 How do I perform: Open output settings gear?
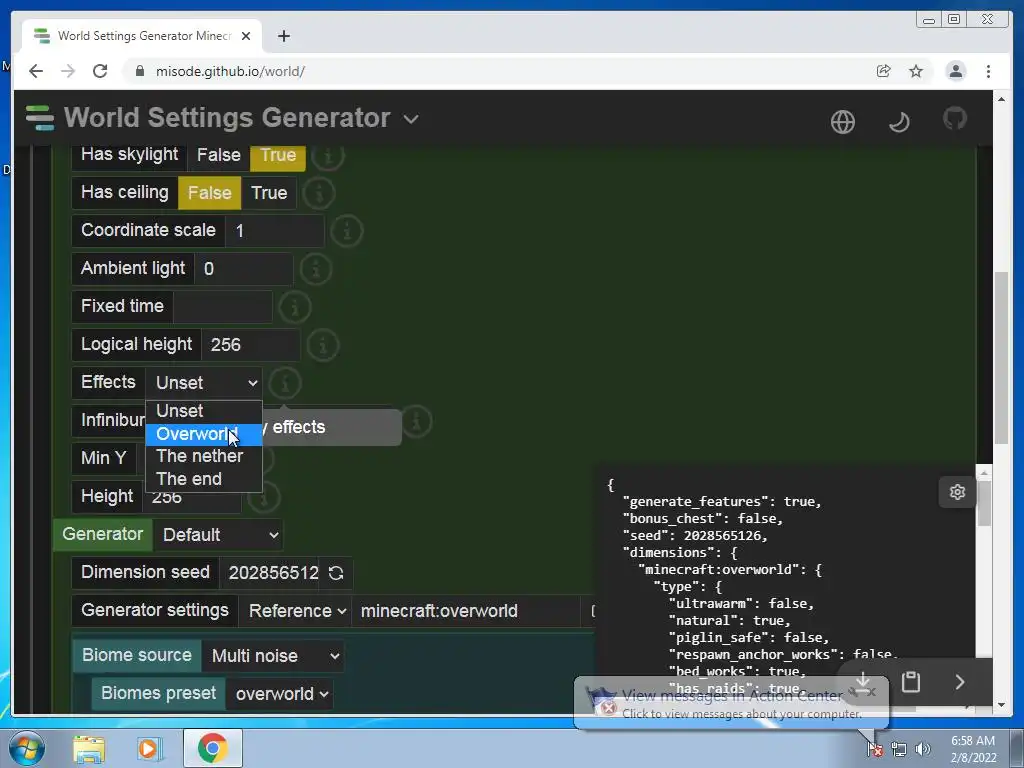[x=957, y=492]
